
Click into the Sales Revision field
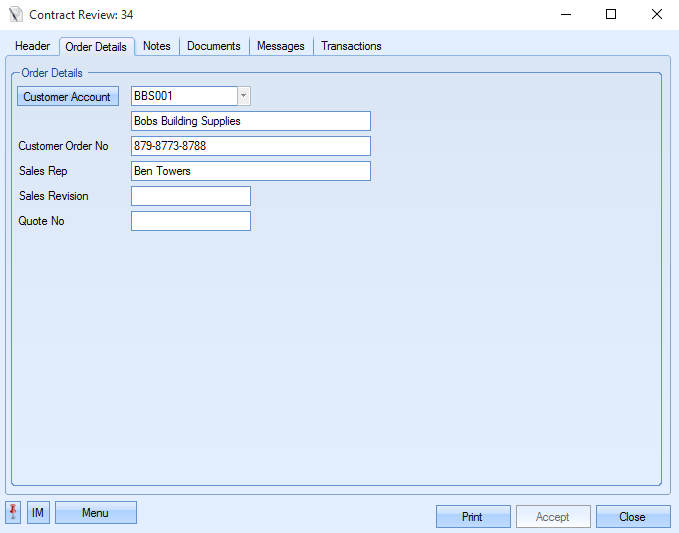(190, 196)
